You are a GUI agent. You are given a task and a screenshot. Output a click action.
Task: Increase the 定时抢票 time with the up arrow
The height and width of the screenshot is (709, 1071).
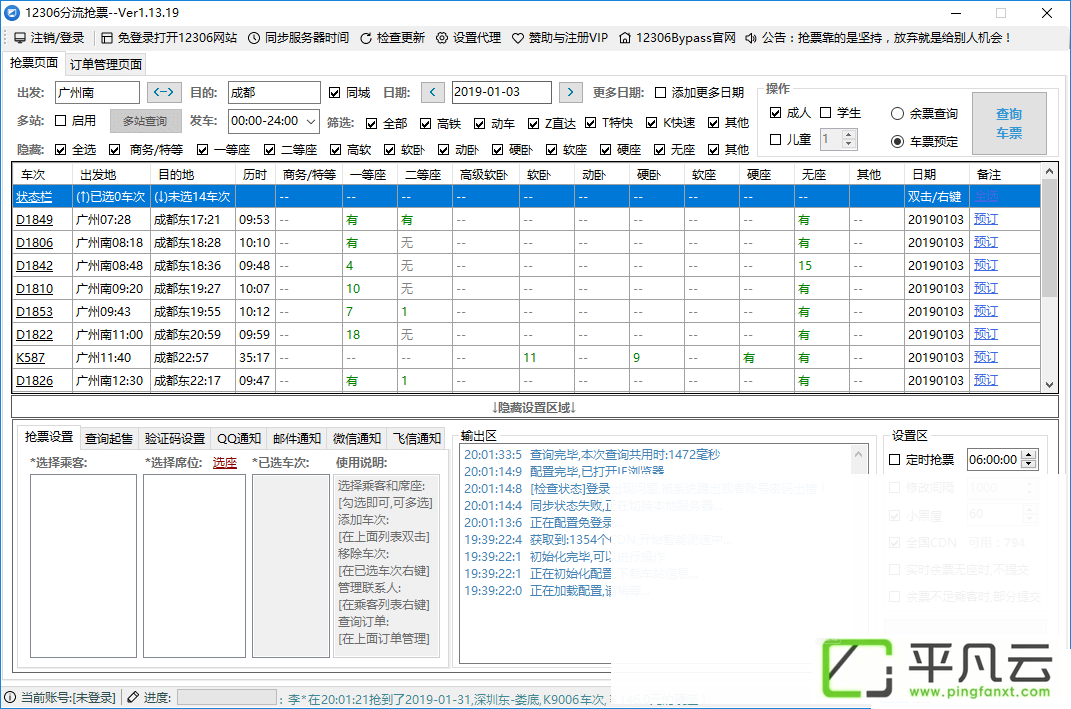(x=1029, y=455)
